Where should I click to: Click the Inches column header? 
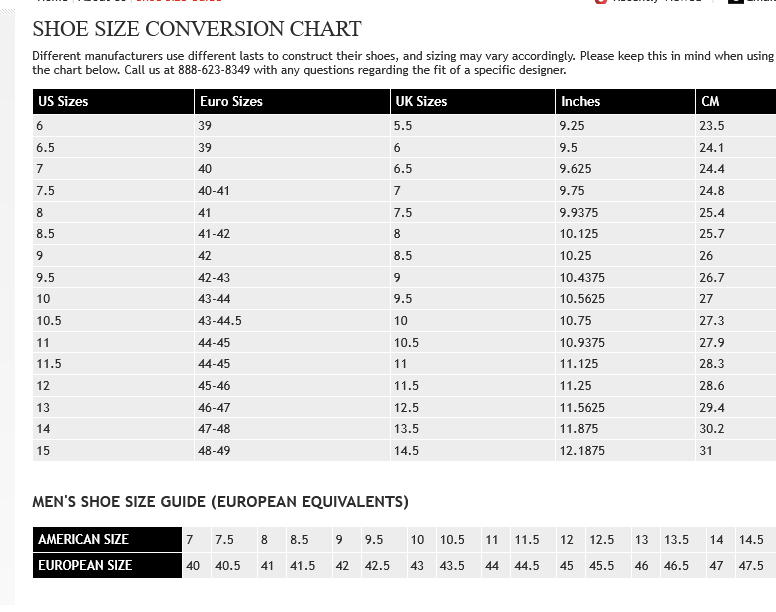coord(626,101)
